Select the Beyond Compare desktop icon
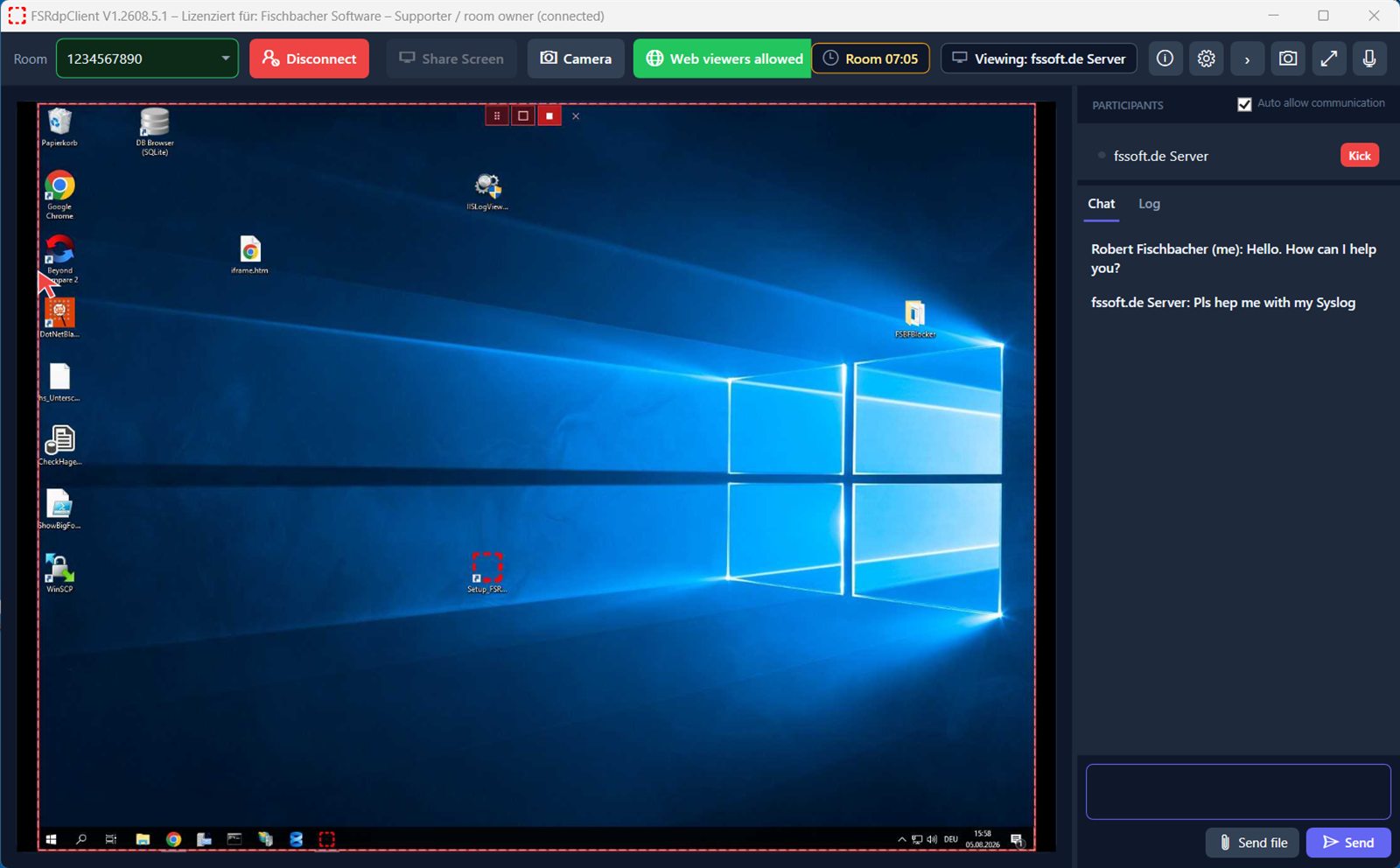Image resolution: width=1400 pixels, height=868 pixels. coord(59,259)
